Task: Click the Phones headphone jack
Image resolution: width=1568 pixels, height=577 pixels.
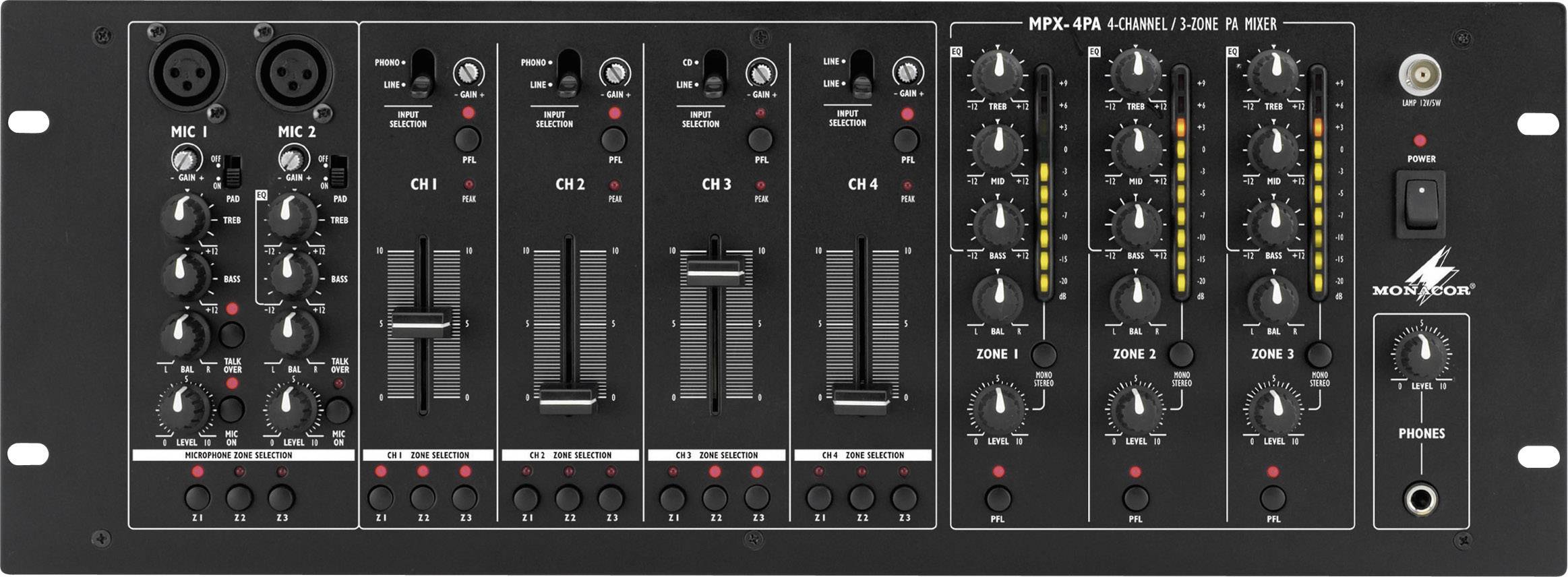Action: point(1420,499)
